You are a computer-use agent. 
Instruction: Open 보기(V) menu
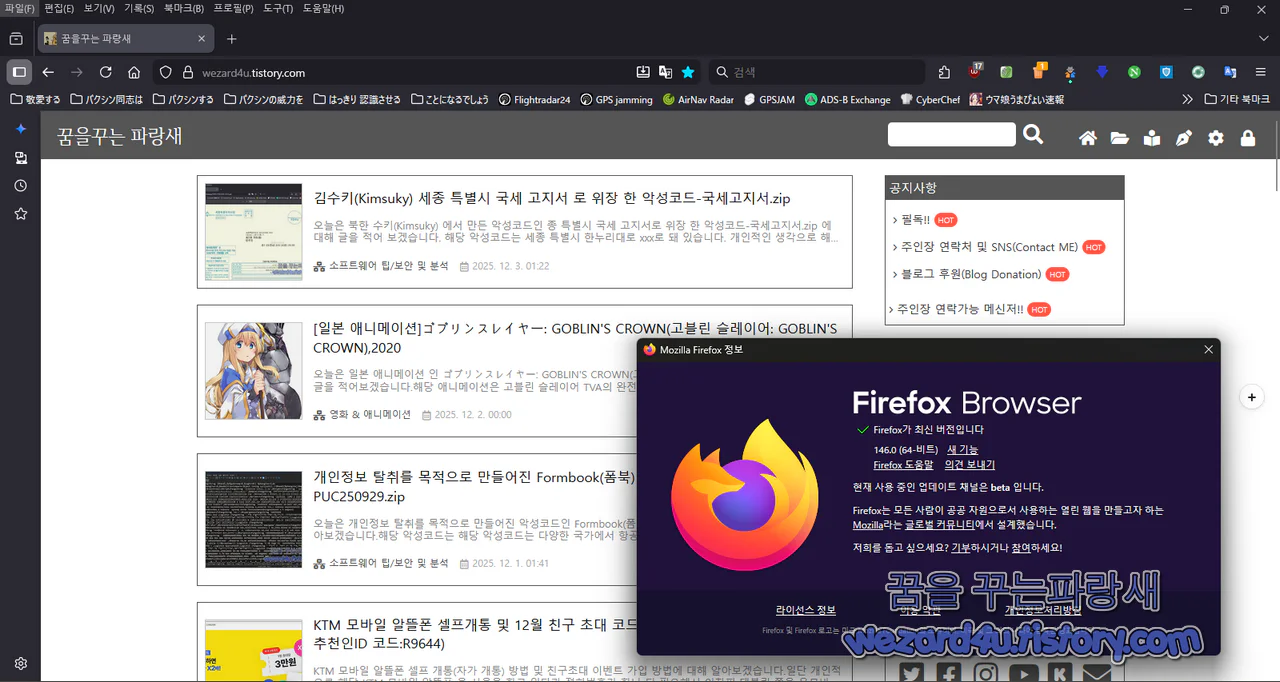click(x=99, y=9)
